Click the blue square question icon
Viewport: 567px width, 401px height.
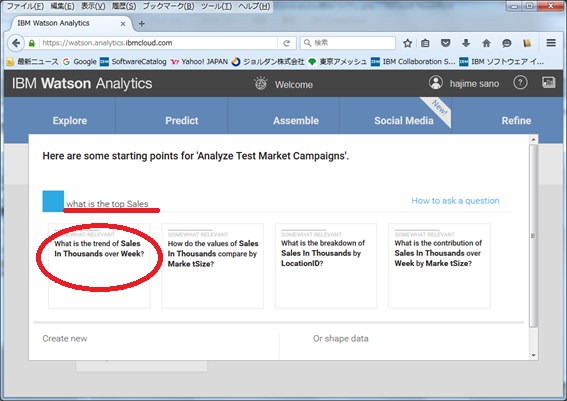point(53,201)
